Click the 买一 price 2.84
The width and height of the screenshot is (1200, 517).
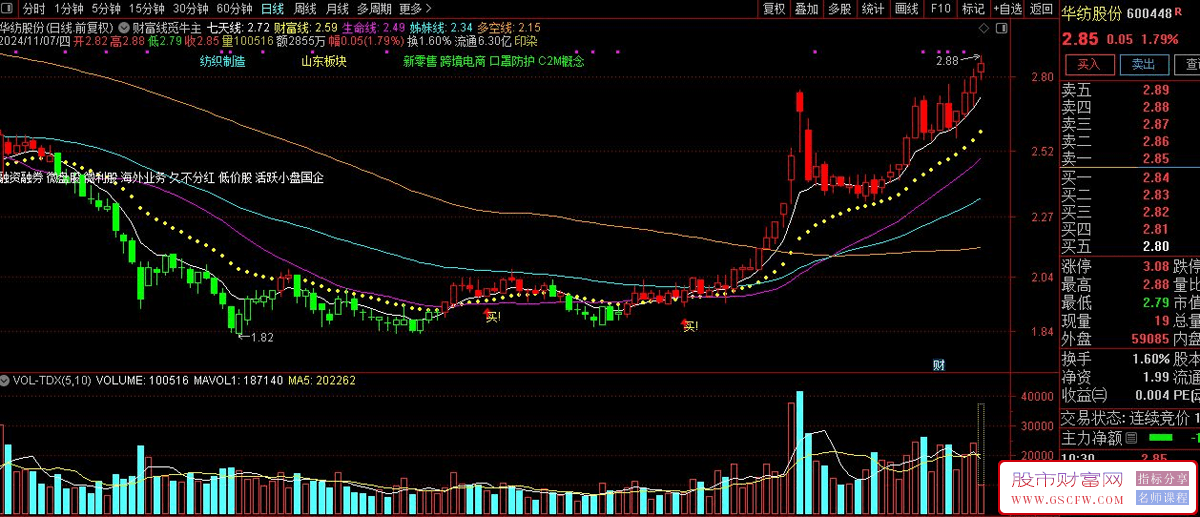pyautogui.click(x=1156, y=178)
